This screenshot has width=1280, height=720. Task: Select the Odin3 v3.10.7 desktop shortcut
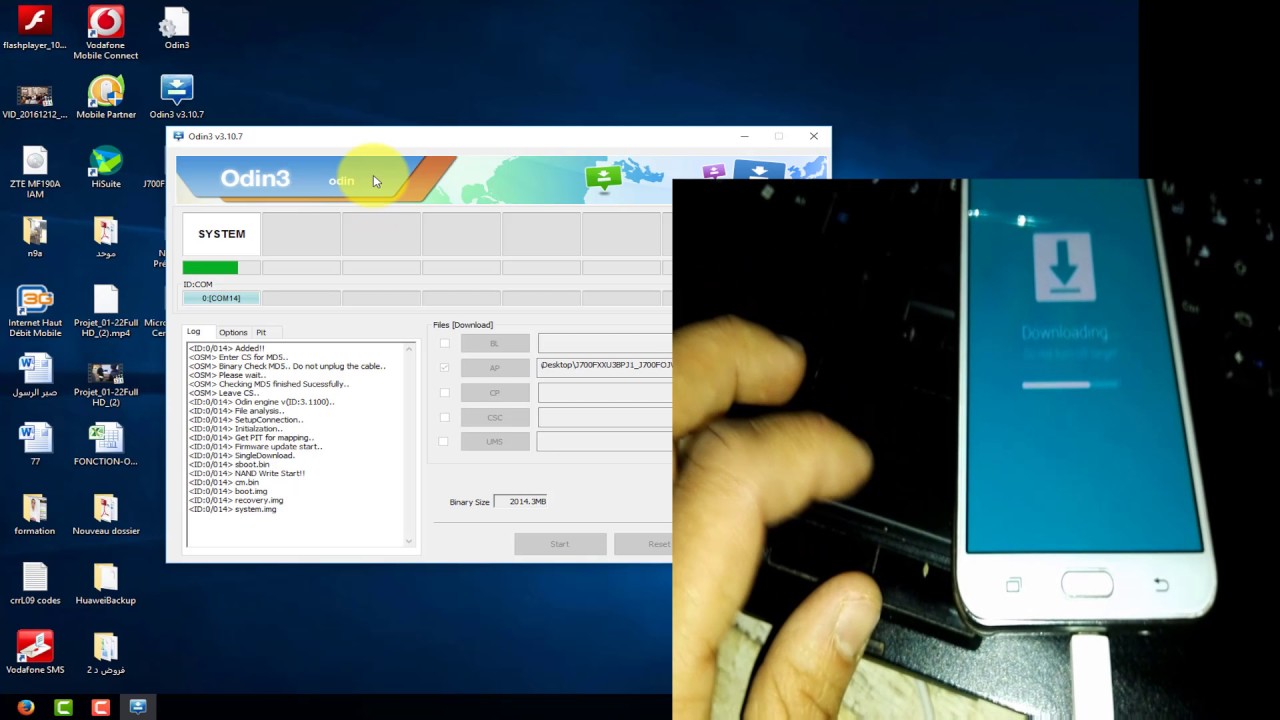pyautogui.click(x=176, y=98)
